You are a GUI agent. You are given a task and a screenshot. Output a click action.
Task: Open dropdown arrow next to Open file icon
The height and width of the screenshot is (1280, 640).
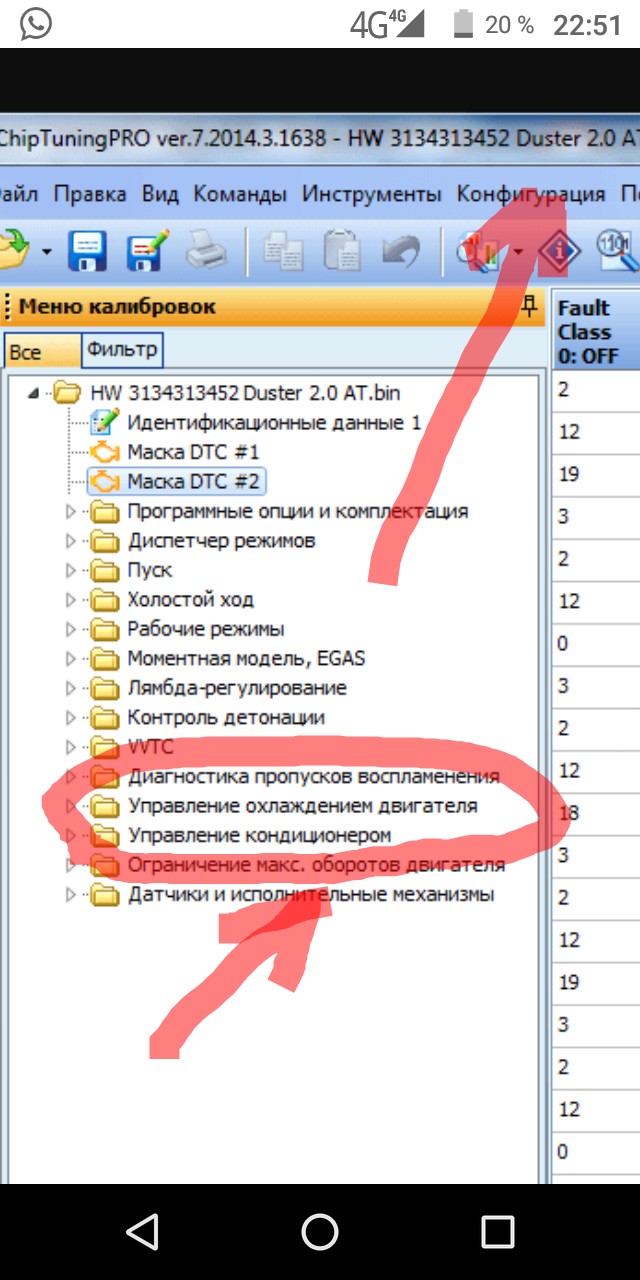46,252
